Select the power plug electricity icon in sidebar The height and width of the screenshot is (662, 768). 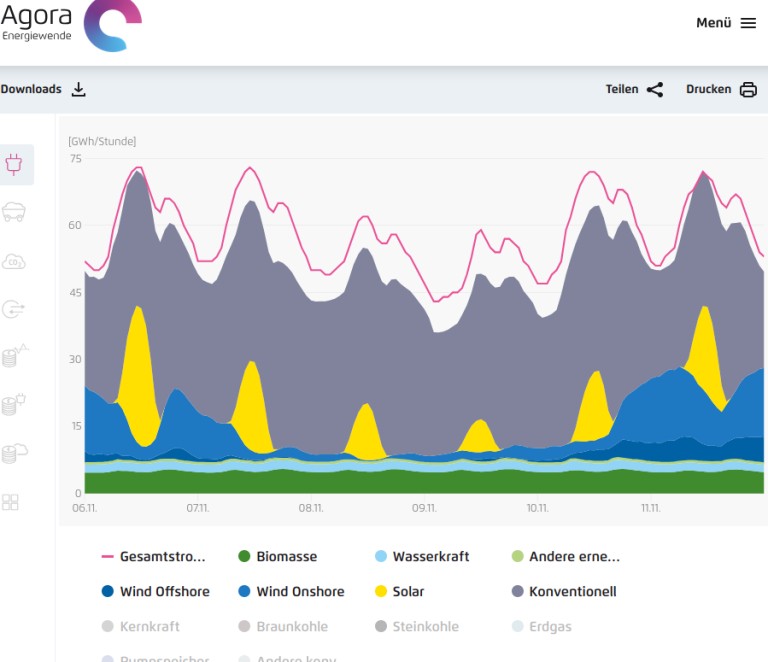(x=15, y=165)
